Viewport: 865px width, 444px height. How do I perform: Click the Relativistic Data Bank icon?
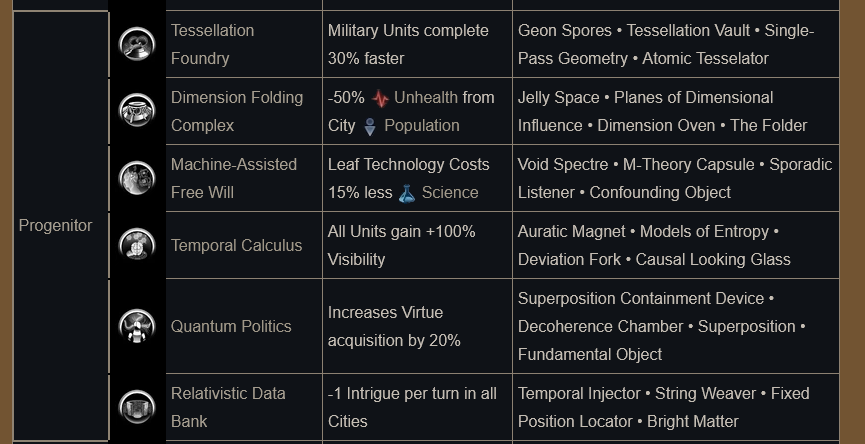(137, 407)
